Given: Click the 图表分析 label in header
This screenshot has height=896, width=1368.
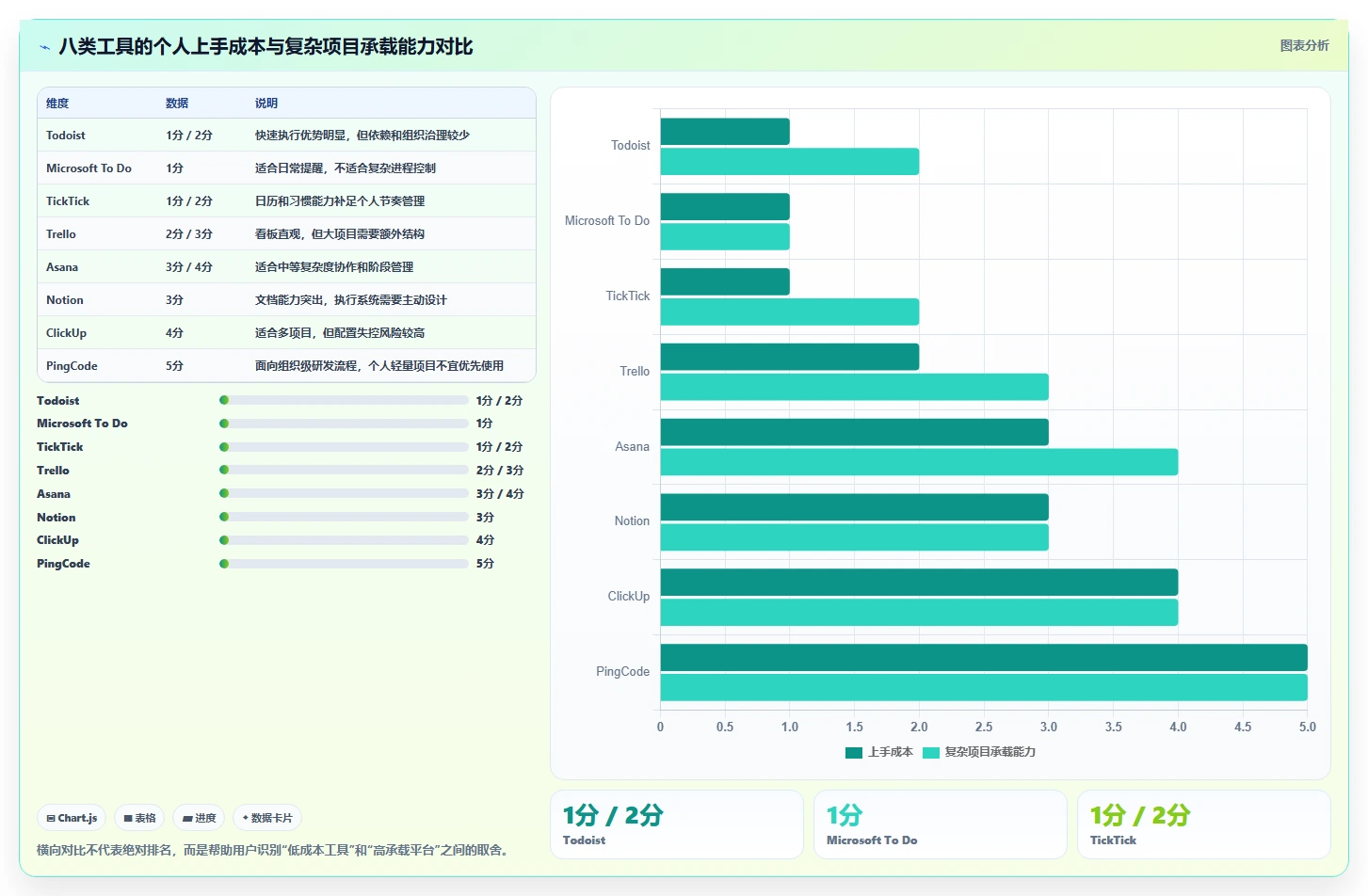Looking at the screenshot, I should pyautogui.click(x=1304, y=45).
